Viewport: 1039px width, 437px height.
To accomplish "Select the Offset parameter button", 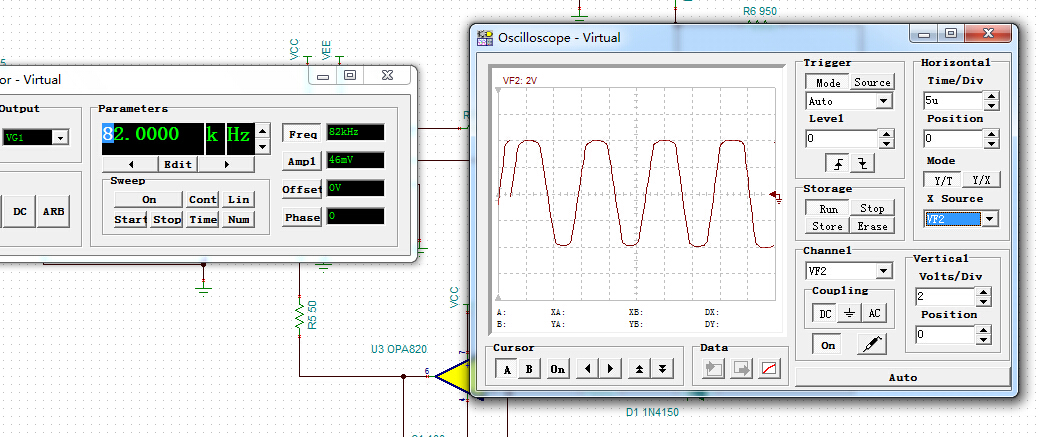I will point(302,189).
